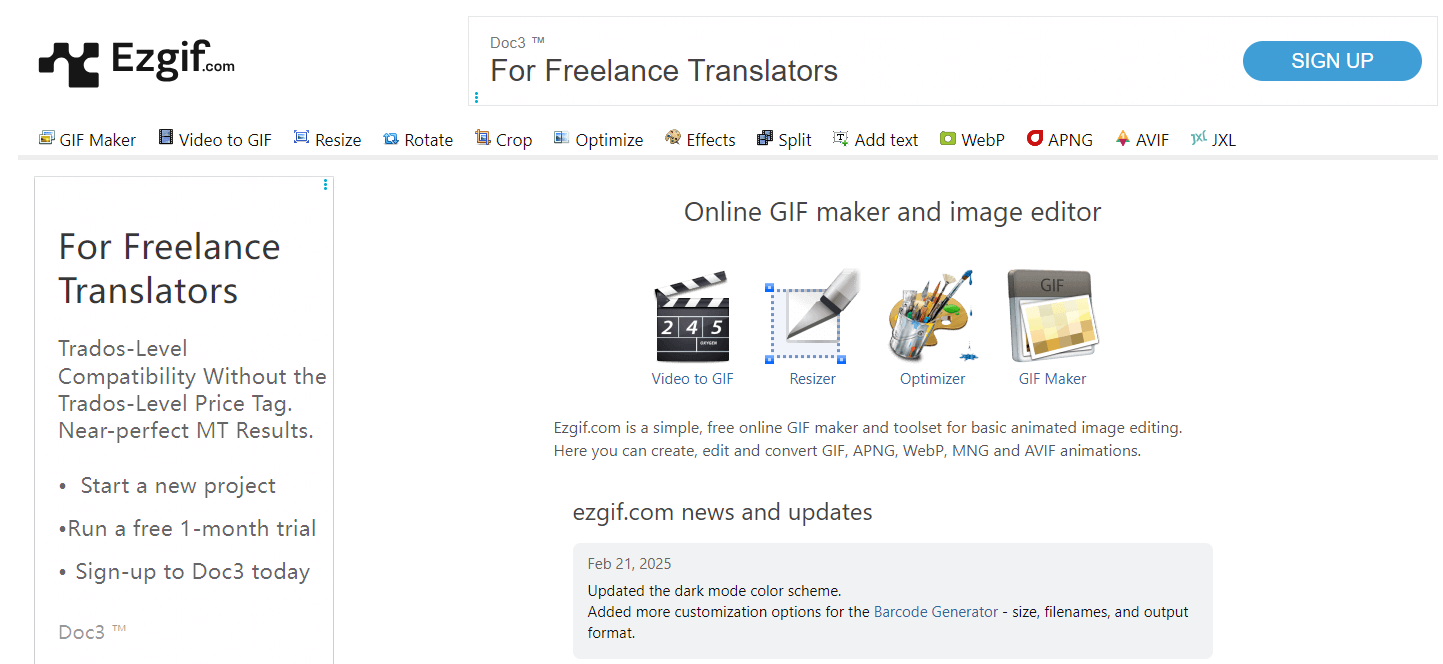The width and height of the screenshot is (1443, 664).
Task: Select the WebP green icon in toolbar
Action: click(x=947, y=139)
